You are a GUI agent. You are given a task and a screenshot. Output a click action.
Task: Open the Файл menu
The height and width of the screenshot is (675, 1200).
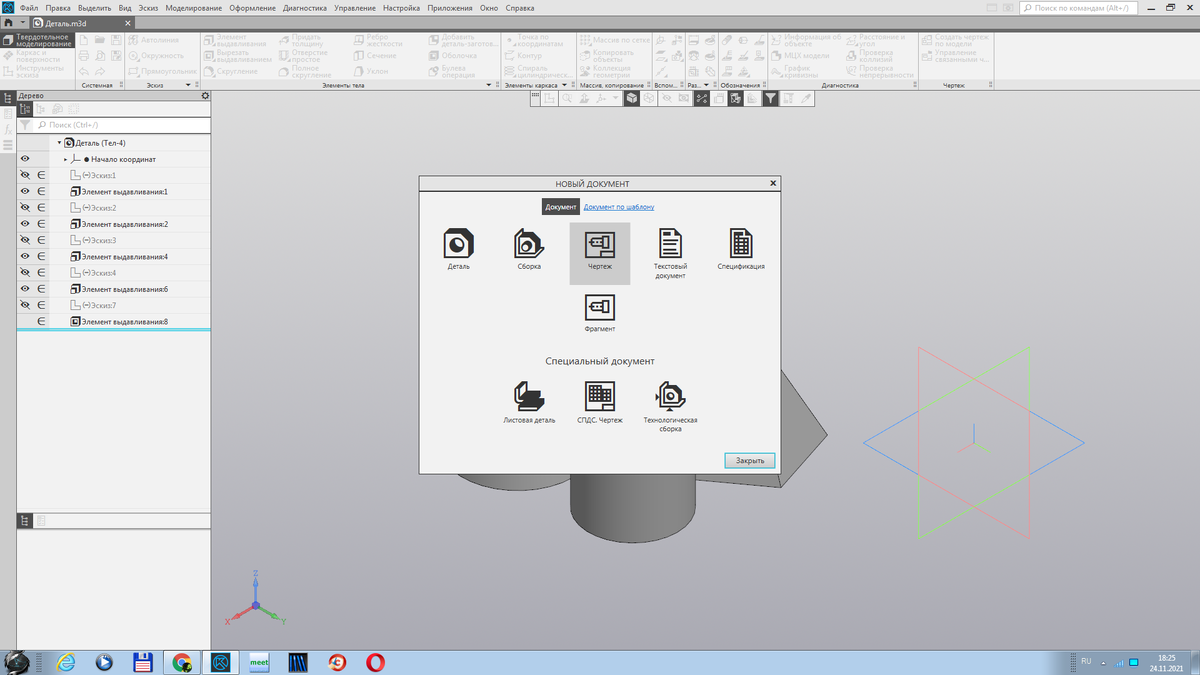[x=29, y=8]
